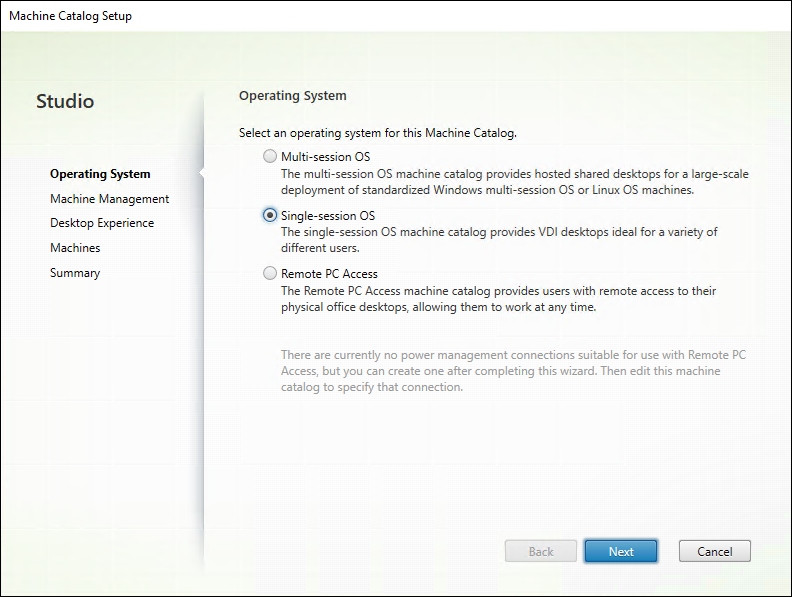Image resolution: width=792 pixels, height=597 pixels.
Task: Jump to the Summary step
Action: click(75, 273)
